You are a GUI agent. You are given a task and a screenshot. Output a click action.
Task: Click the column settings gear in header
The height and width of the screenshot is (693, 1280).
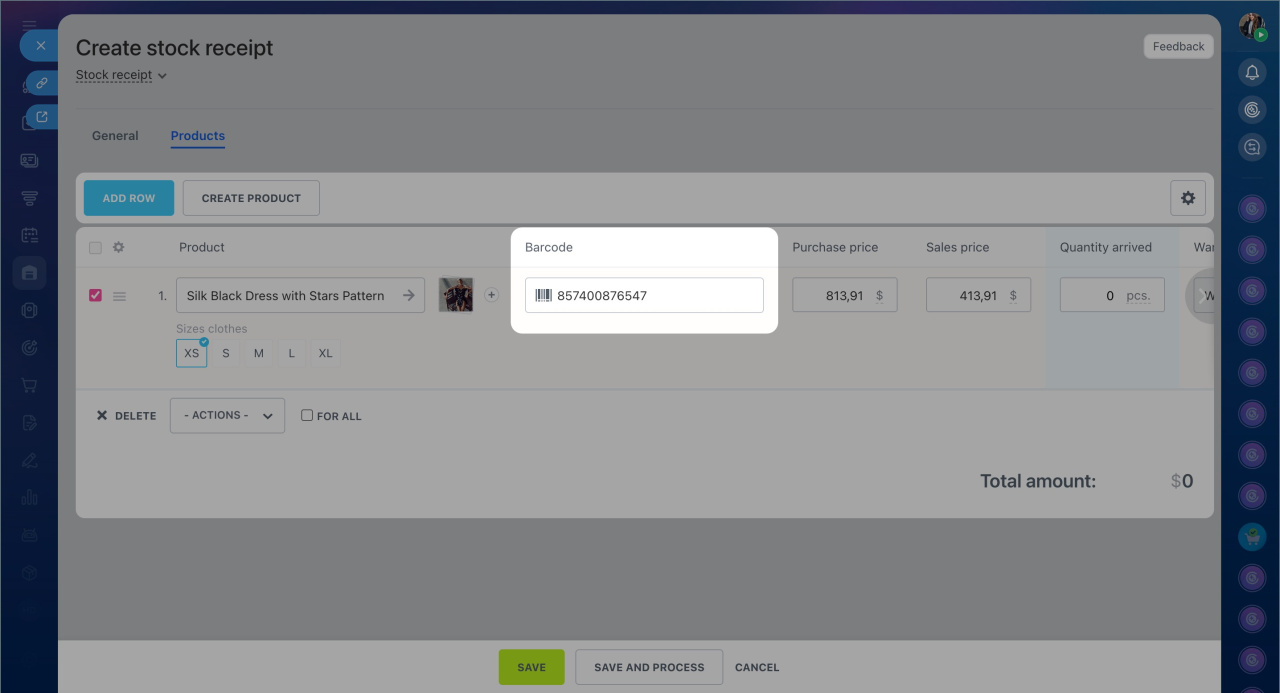[x=118, y=247]
